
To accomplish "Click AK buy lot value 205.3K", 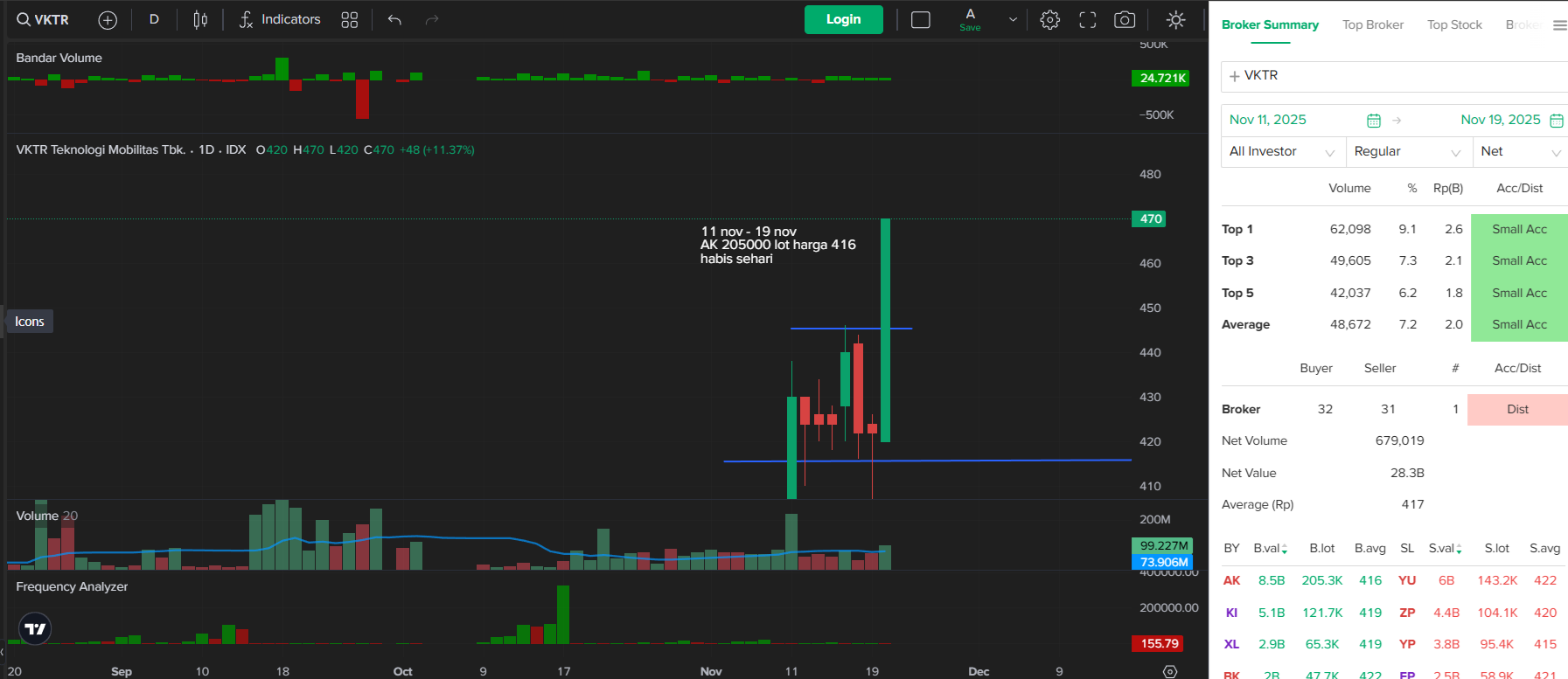I will point(1321,581).
